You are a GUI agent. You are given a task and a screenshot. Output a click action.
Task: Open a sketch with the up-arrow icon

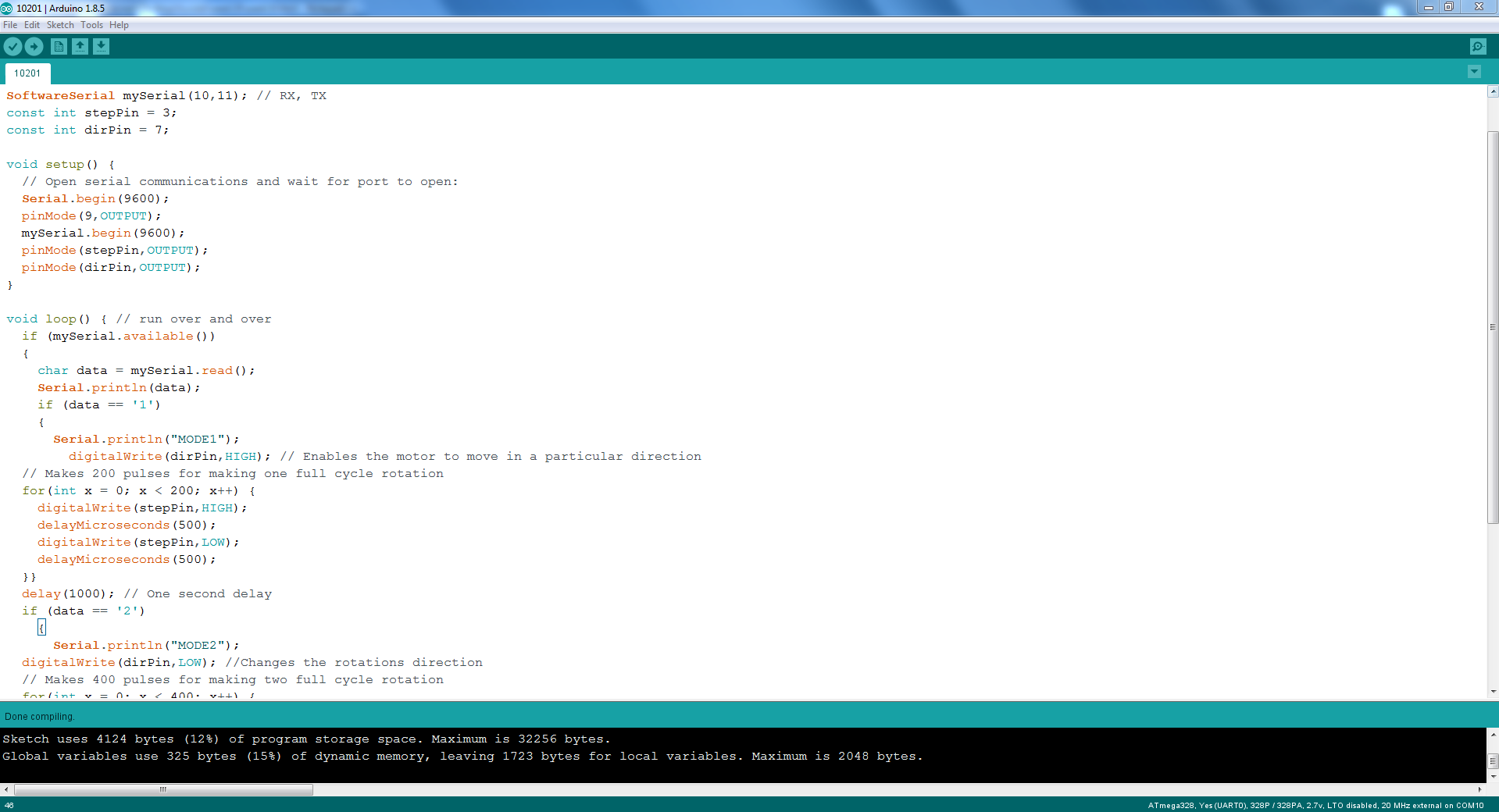click(x=80, y=47)
